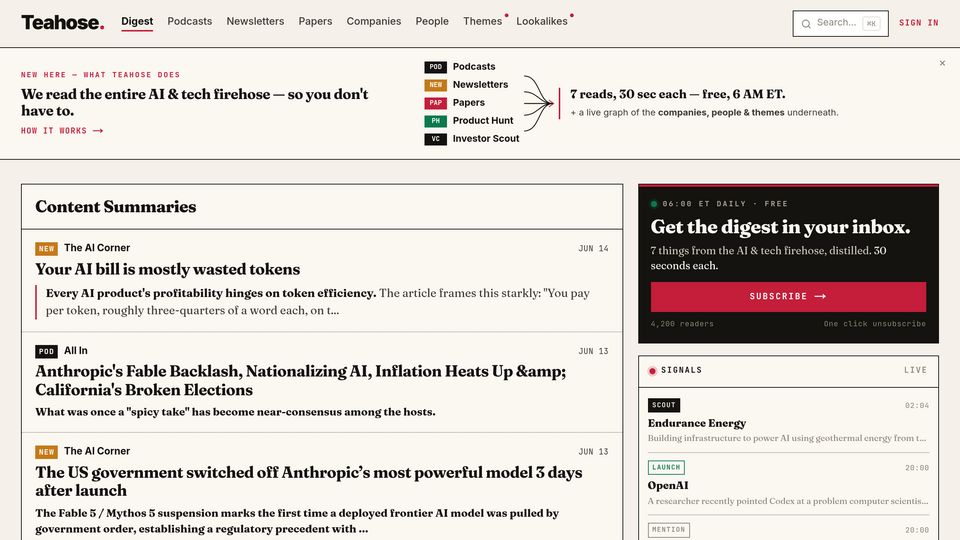Open the Papers nav tab
This screenshot has width=960, height=540.
[315, 21]
